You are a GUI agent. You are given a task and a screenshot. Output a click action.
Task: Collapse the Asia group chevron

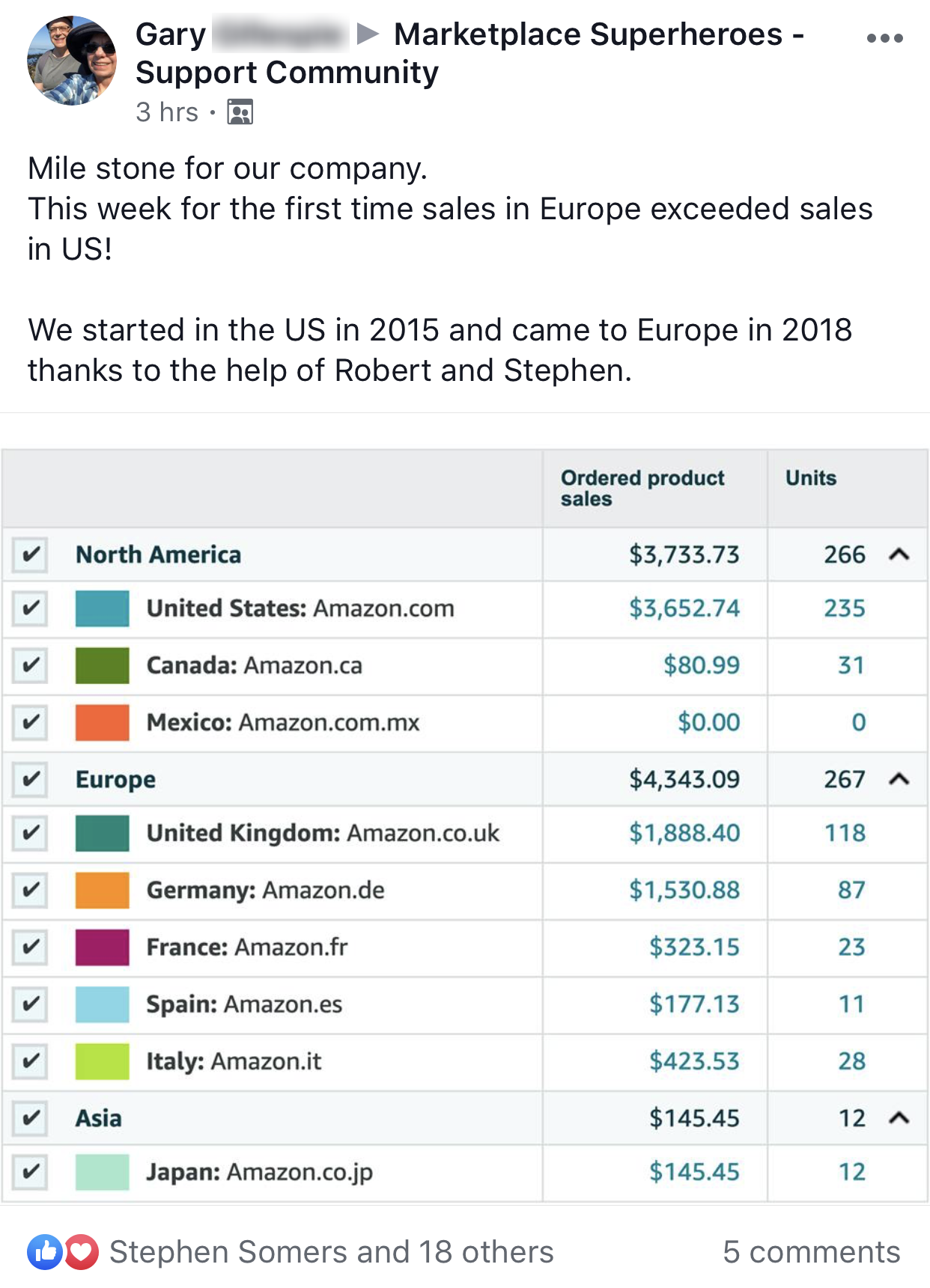pyautogui.click(x=899, y=1118)
